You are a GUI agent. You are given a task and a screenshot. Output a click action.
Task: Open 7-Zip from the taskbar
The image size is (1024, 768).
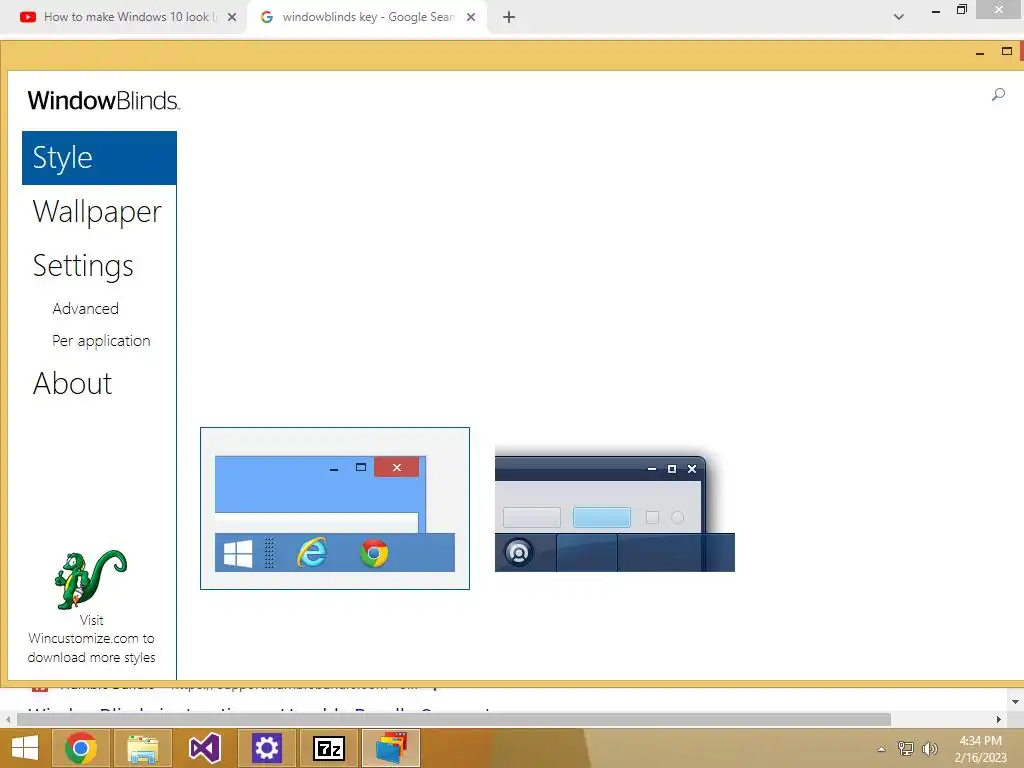pos(328,748)
